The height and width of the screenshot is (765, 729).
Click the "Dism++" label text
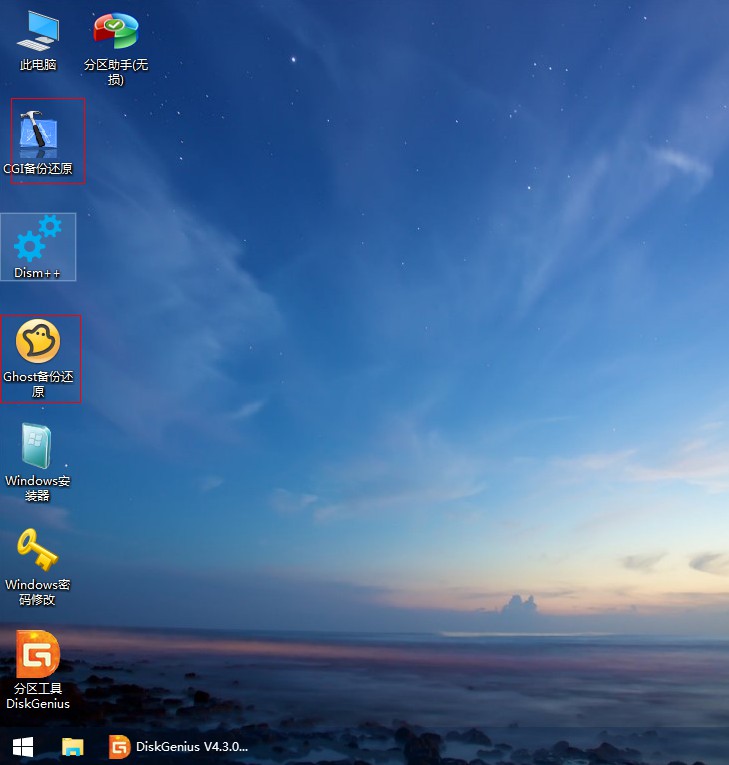(x=38, y=273)
